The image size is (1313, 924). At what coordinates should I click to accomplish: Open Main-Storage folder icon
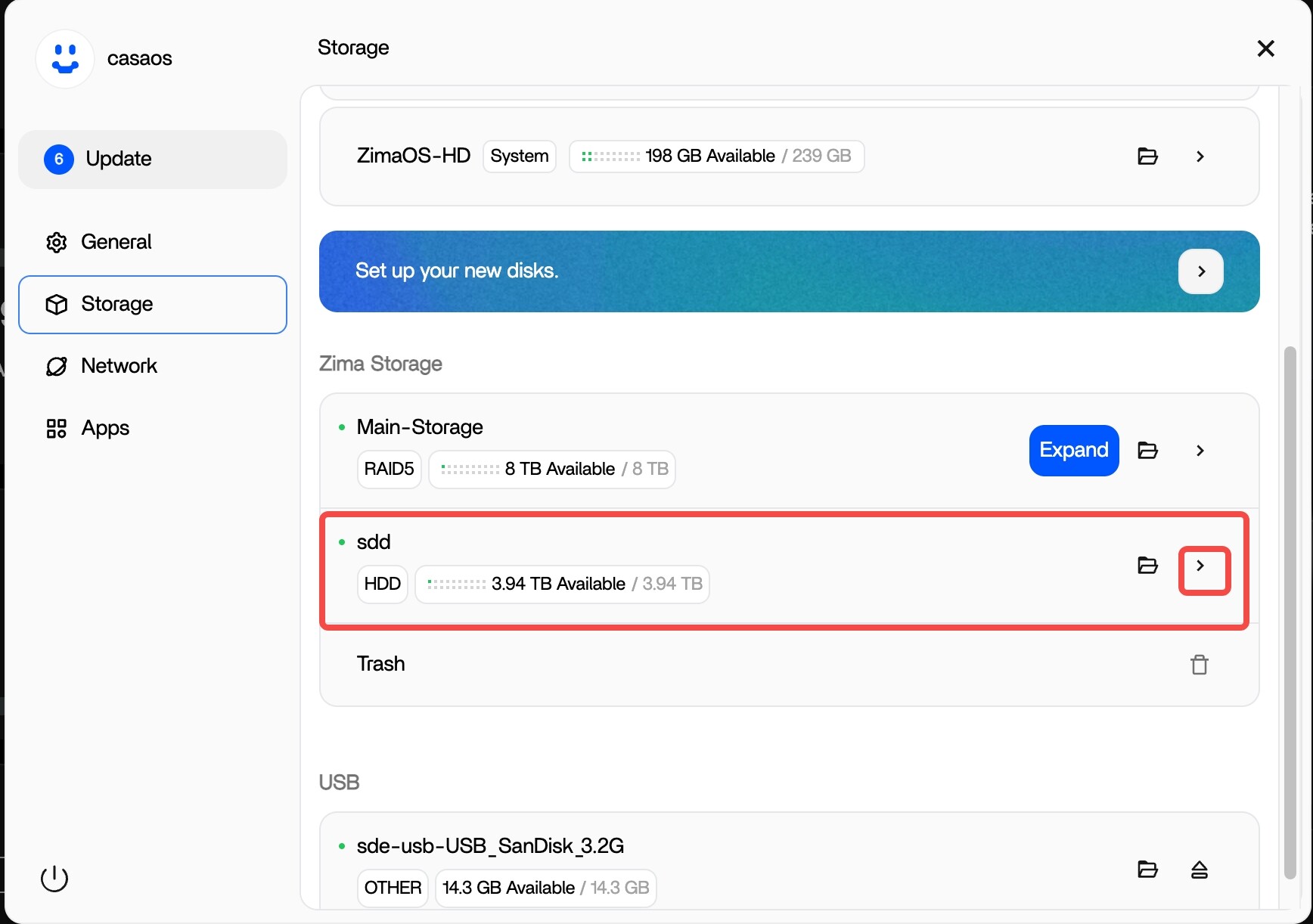[x=1147, y=451]
